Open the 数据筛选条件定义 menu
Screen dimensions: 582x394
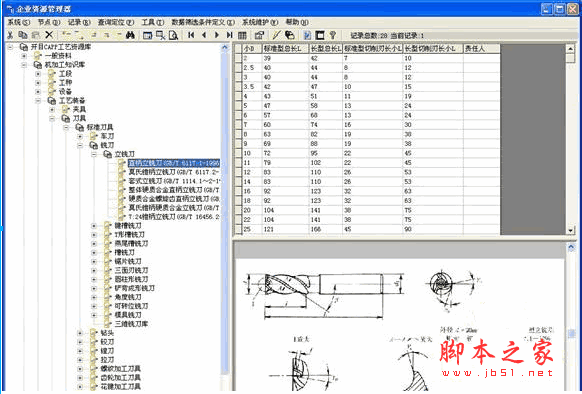pyautogui.click(x=203, y=22)
